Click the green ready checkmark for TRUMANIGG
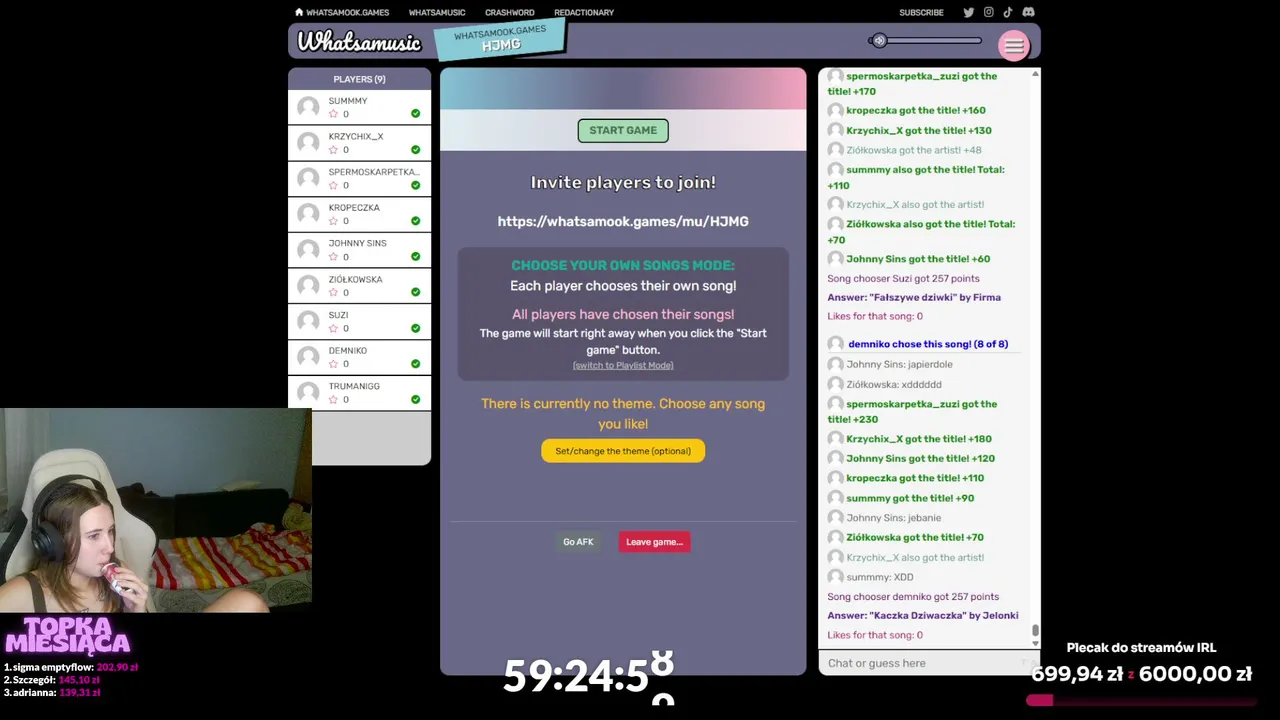 click(x=415, y=400)
